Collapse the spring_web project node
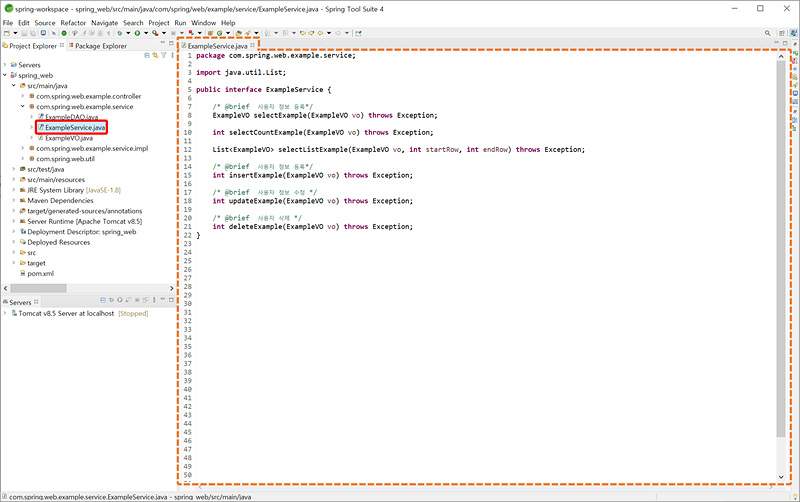 [5, 75]
